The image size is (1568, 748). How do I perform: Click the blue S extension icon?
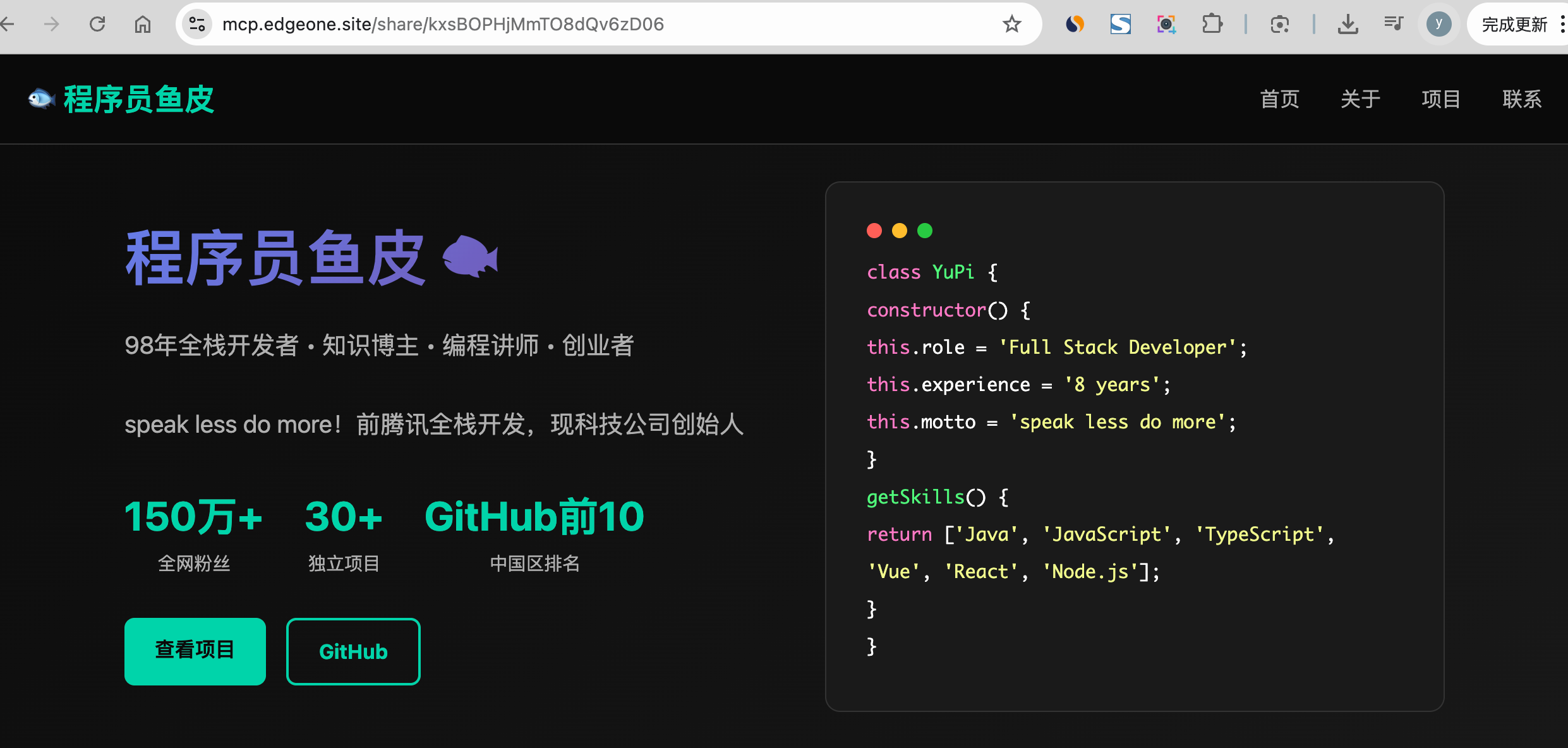[x=1120, y=24]
